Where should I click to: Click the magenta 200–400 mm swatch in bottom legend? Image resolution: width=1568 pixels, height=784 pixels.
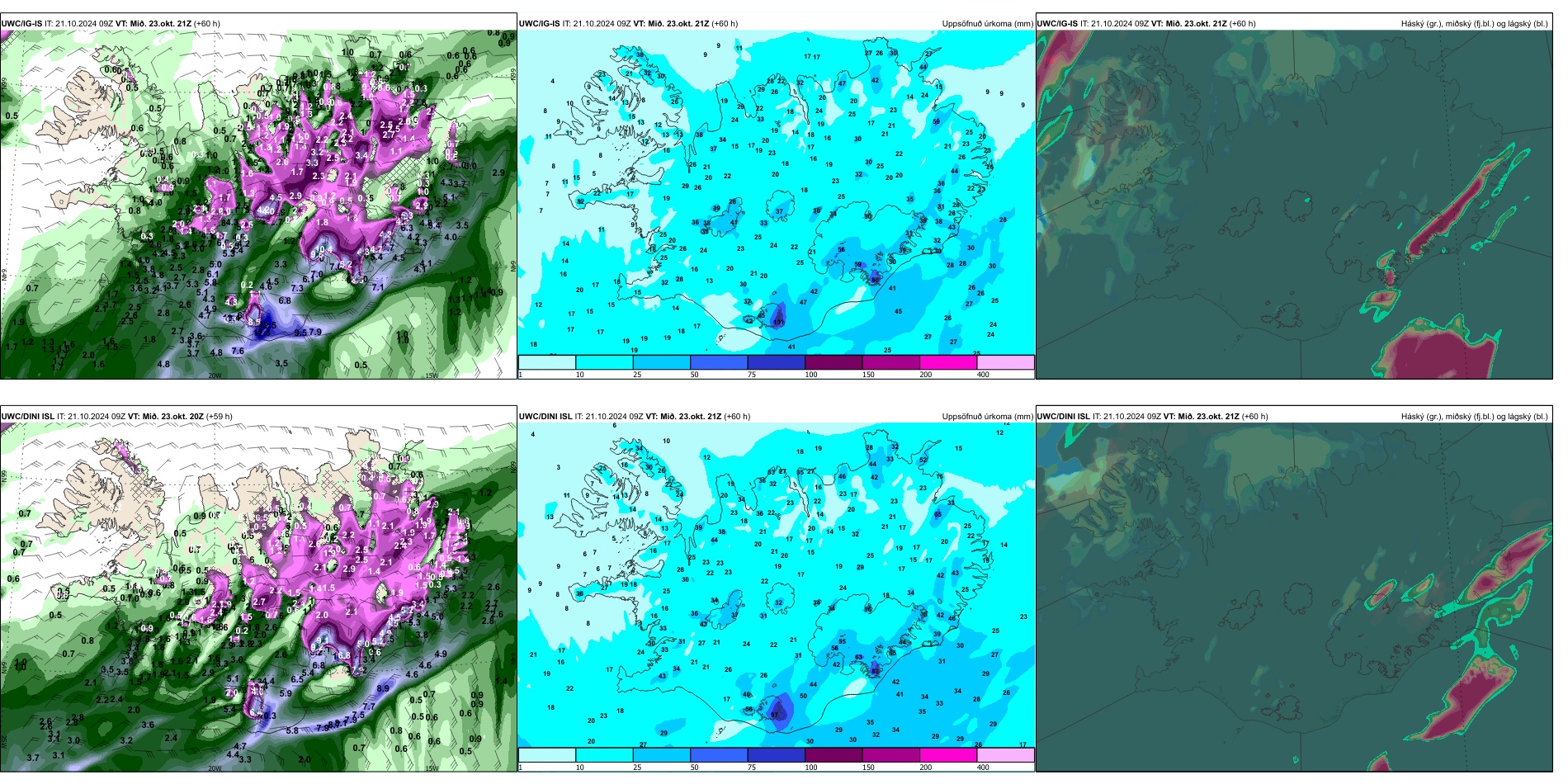coord(948,755)
